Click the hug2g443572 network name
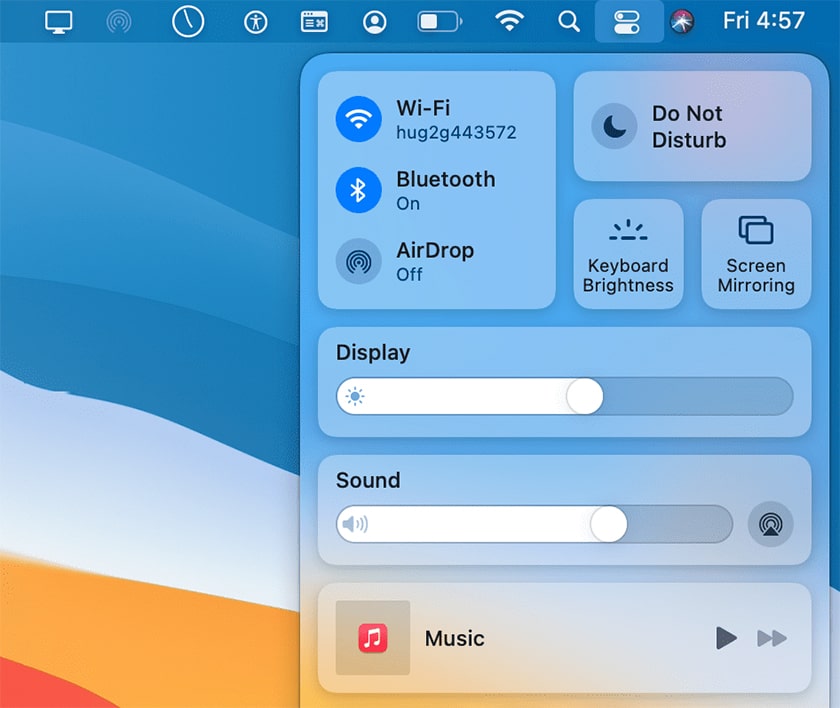The image size is (840, 708). coord(456,132)
